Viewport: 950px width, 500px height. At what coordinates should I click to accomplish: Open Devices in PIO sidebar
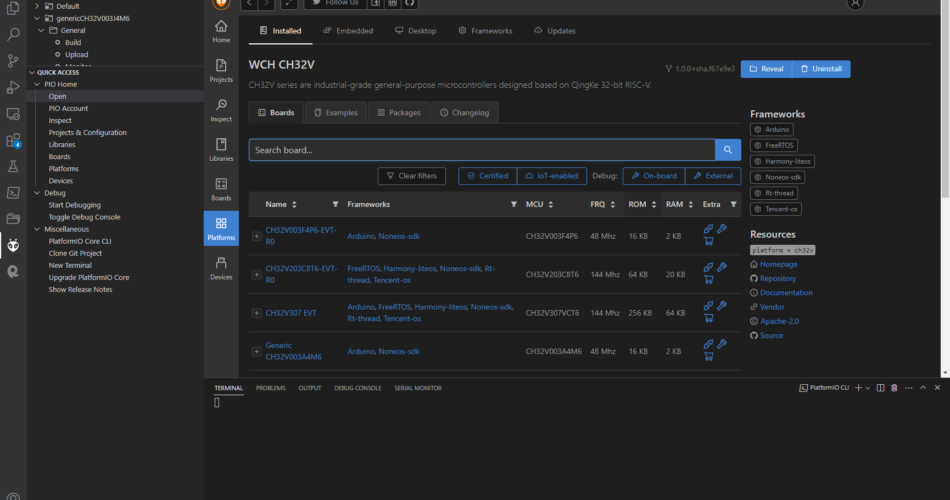(221, 268)
